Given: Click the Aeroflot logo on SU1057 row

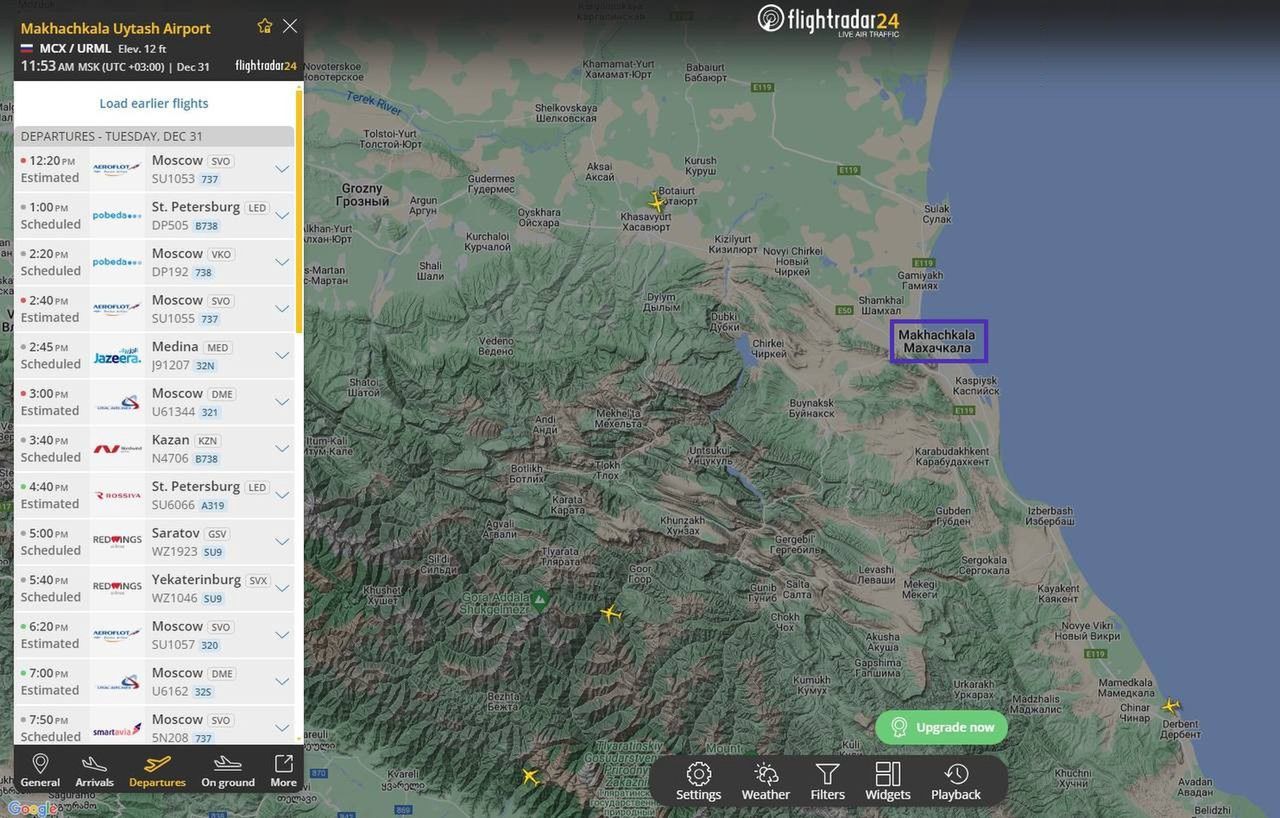Looking at the screenshot, I should 117,635.
